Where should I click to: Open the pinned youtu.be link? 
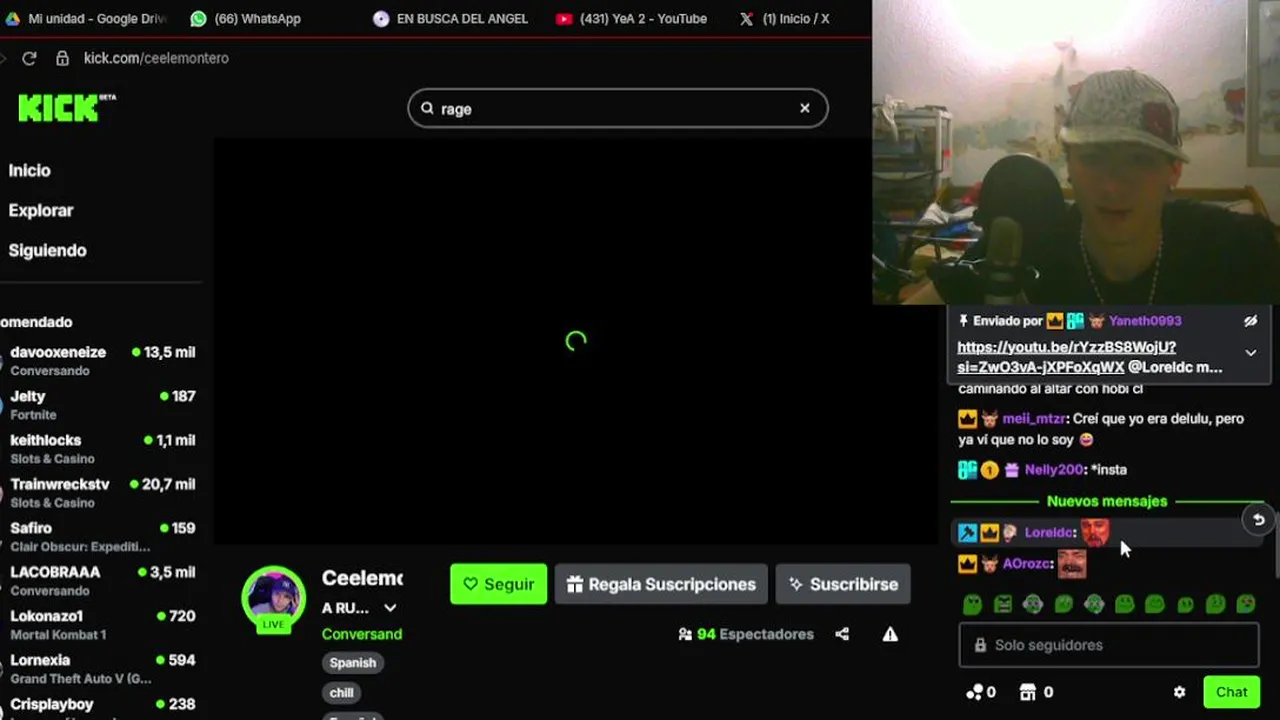pos(1066,357)
